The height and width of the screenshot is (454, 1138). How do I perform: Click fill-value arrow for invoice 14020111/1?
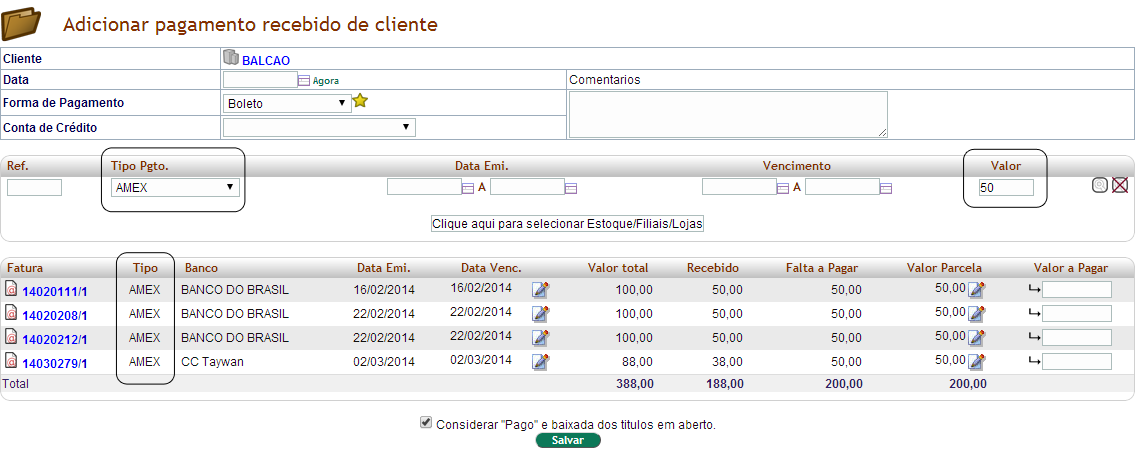click(x=1034, y=290)
